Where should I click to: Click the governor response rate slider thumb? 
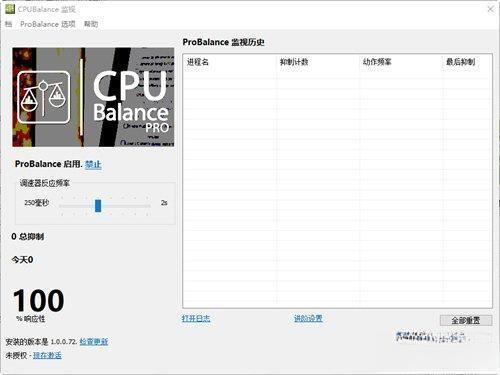tap(98, 206)
